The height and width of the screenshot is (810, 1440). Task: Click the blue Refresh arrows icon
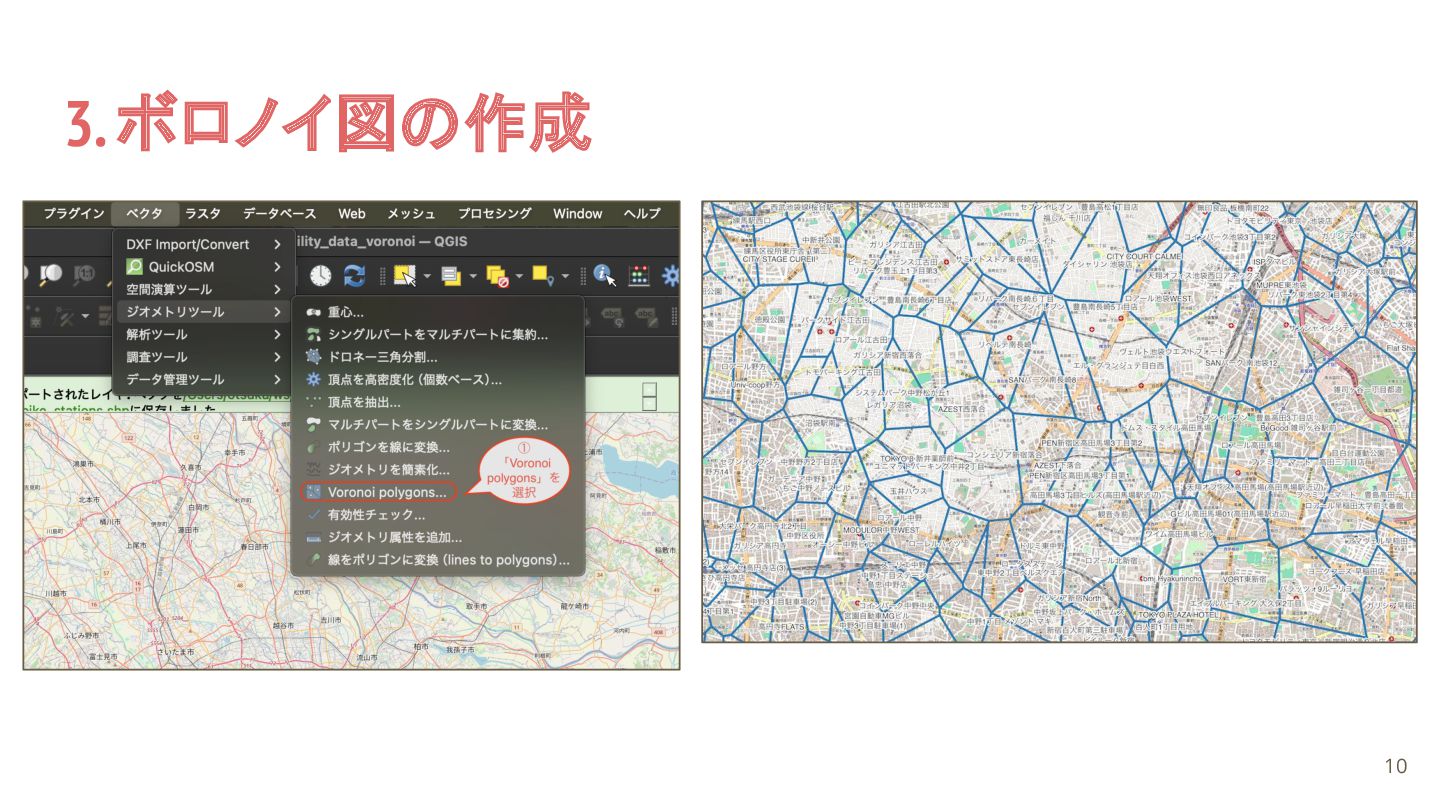tap(354, 274)
